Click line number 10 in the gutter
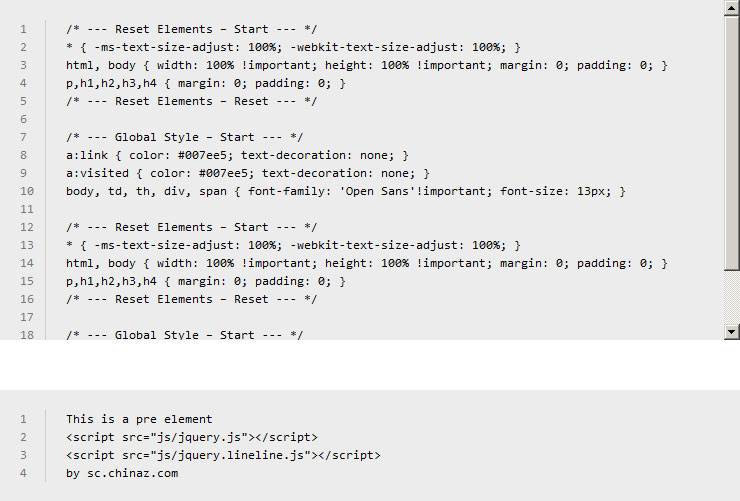The image size is (740, 501). pos(23,191)
